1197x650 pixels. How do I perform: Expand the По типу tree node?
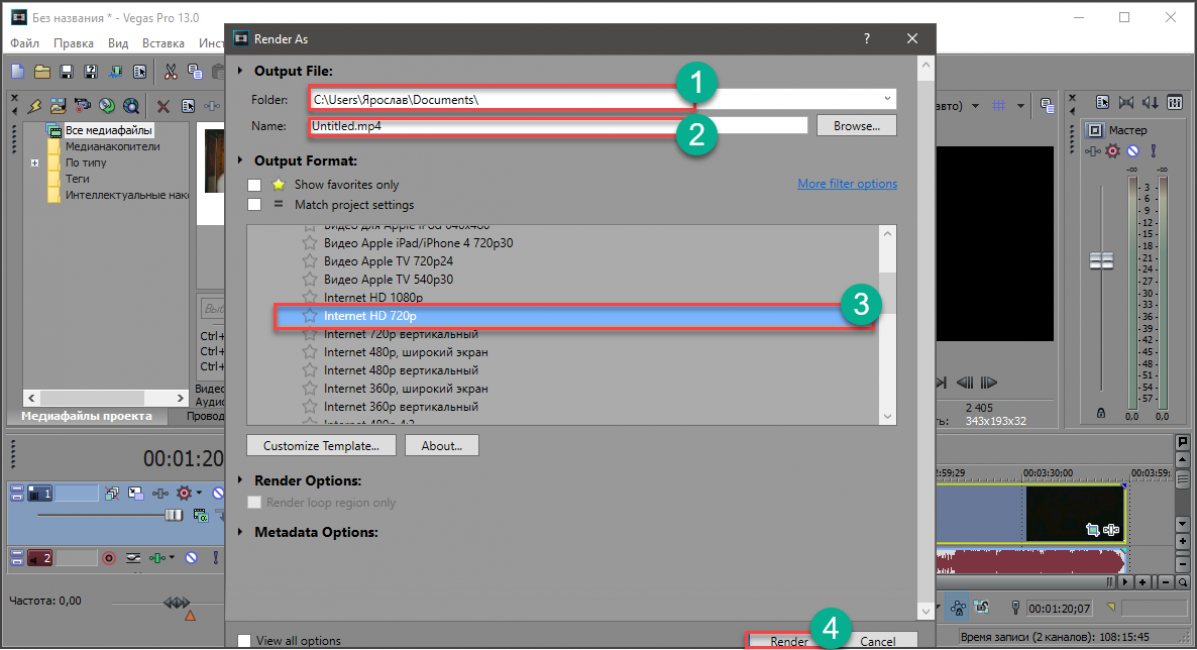point(35,163)
